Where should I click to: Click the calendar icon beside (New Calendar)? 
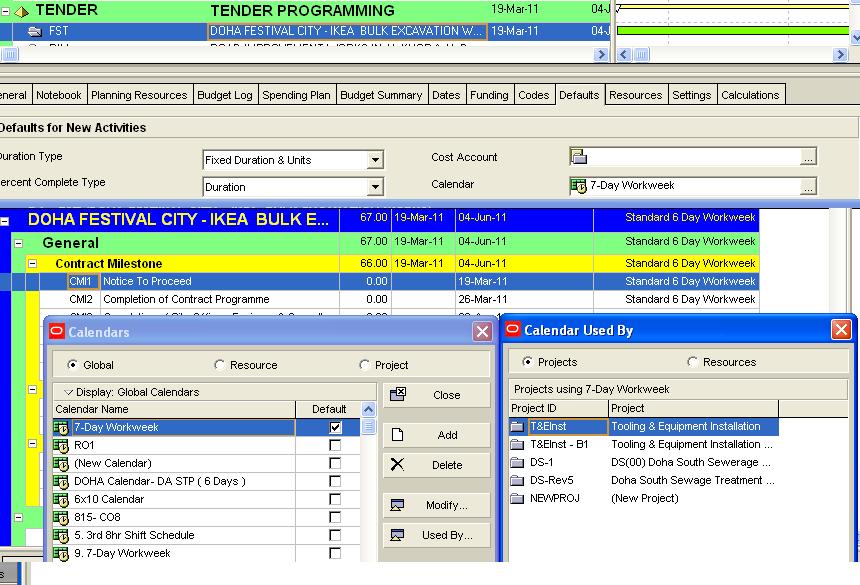(x=61, y=463)
